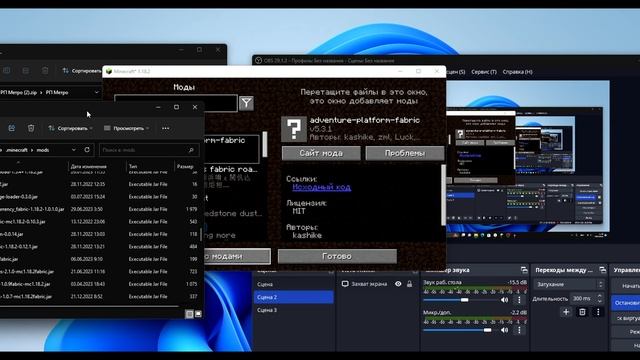Open the Затухание transition dropdown in OBS

click(569, 284)
